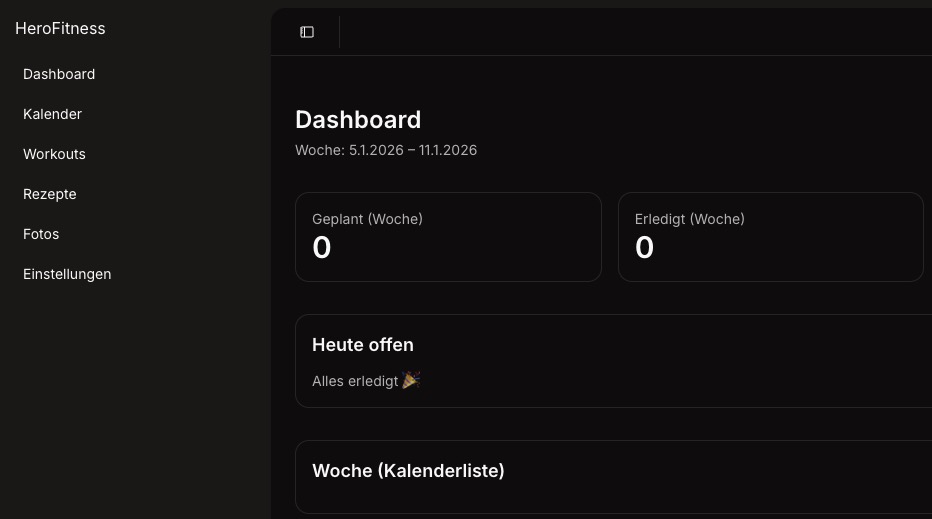Click the Heute offen heading
This screenshot has height=519, width=932.
pos(363,345)
